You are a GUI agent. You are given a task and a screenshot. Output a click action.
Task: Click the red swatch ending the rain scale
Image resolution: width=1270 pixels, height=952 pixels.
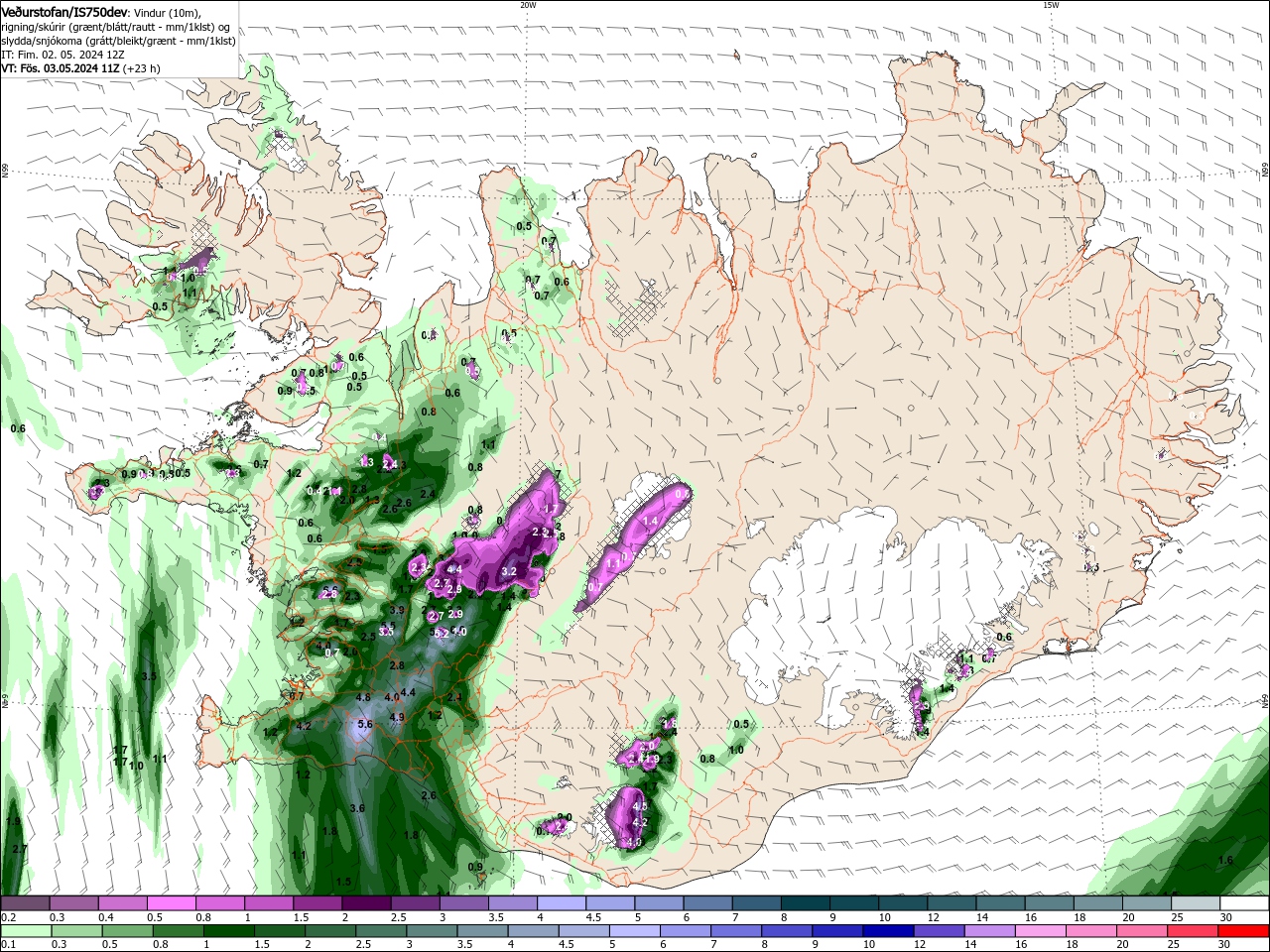(1243, 931)
